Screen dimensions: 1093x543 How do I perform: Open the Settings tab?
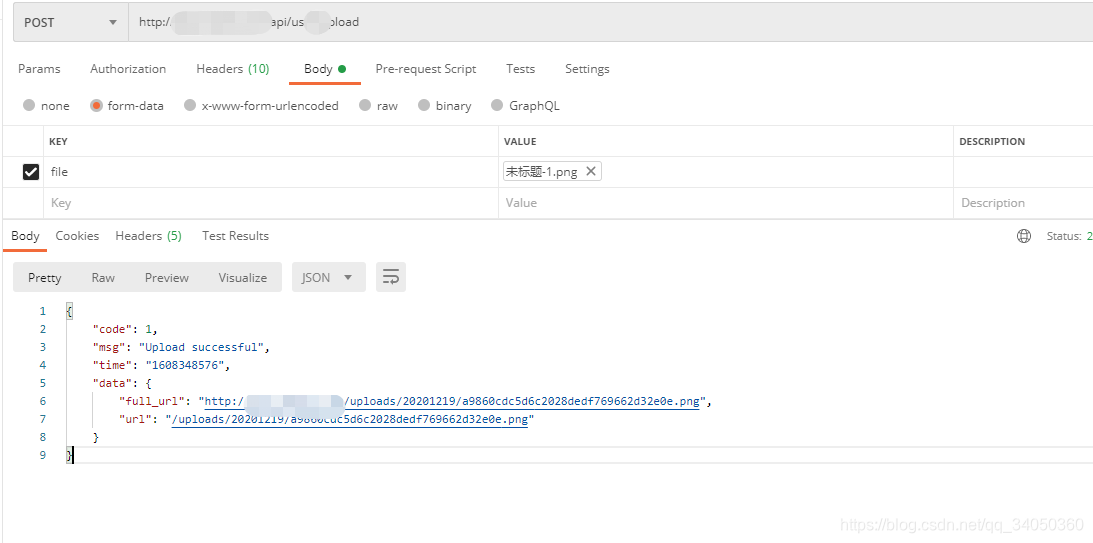pos(587,68)
